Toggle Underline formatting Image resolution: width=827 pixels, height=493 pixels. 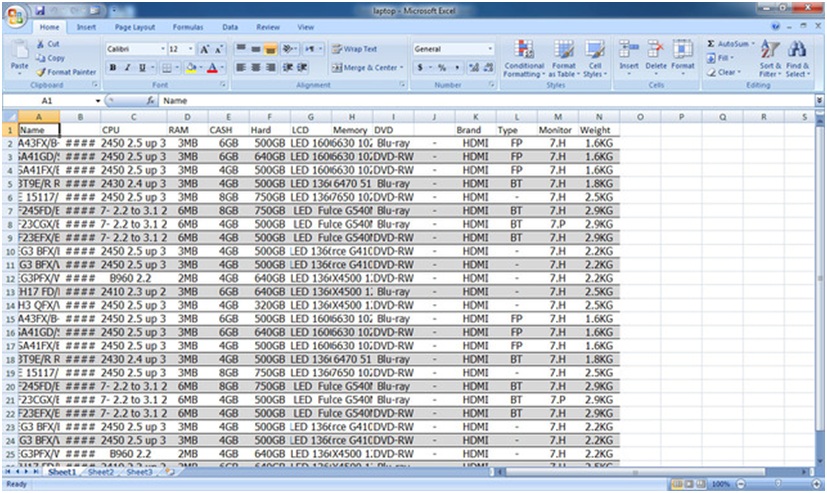pyautogui.click(x=142, y=68)
